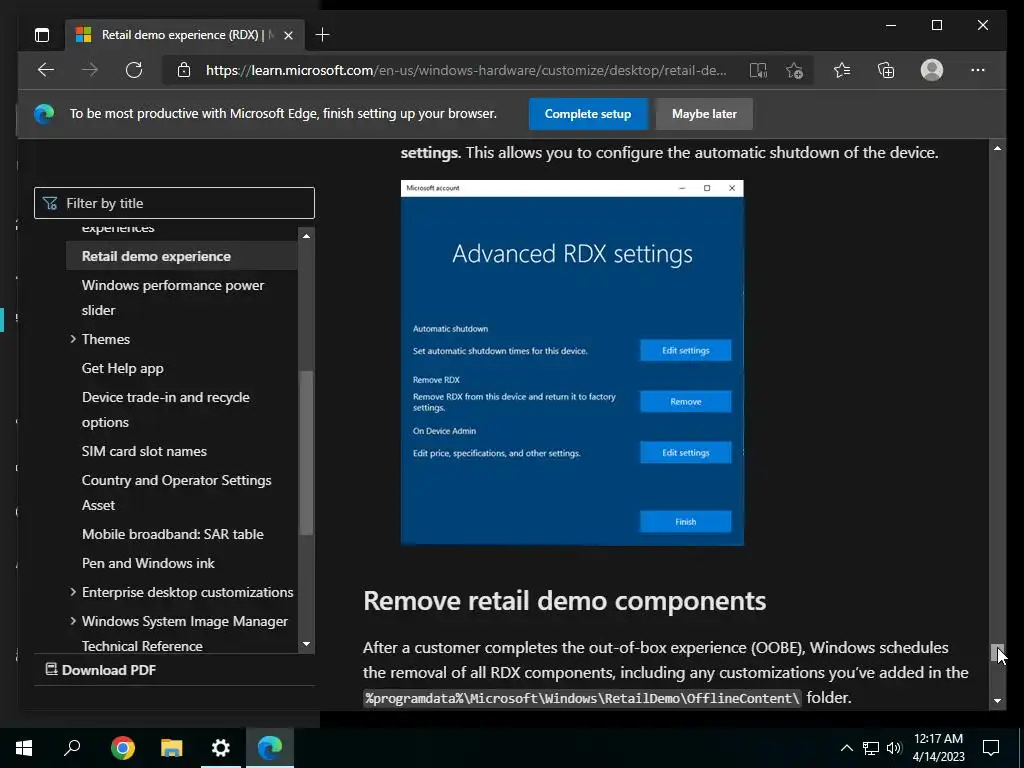Expand the Themes tree node

pos(72,339)
